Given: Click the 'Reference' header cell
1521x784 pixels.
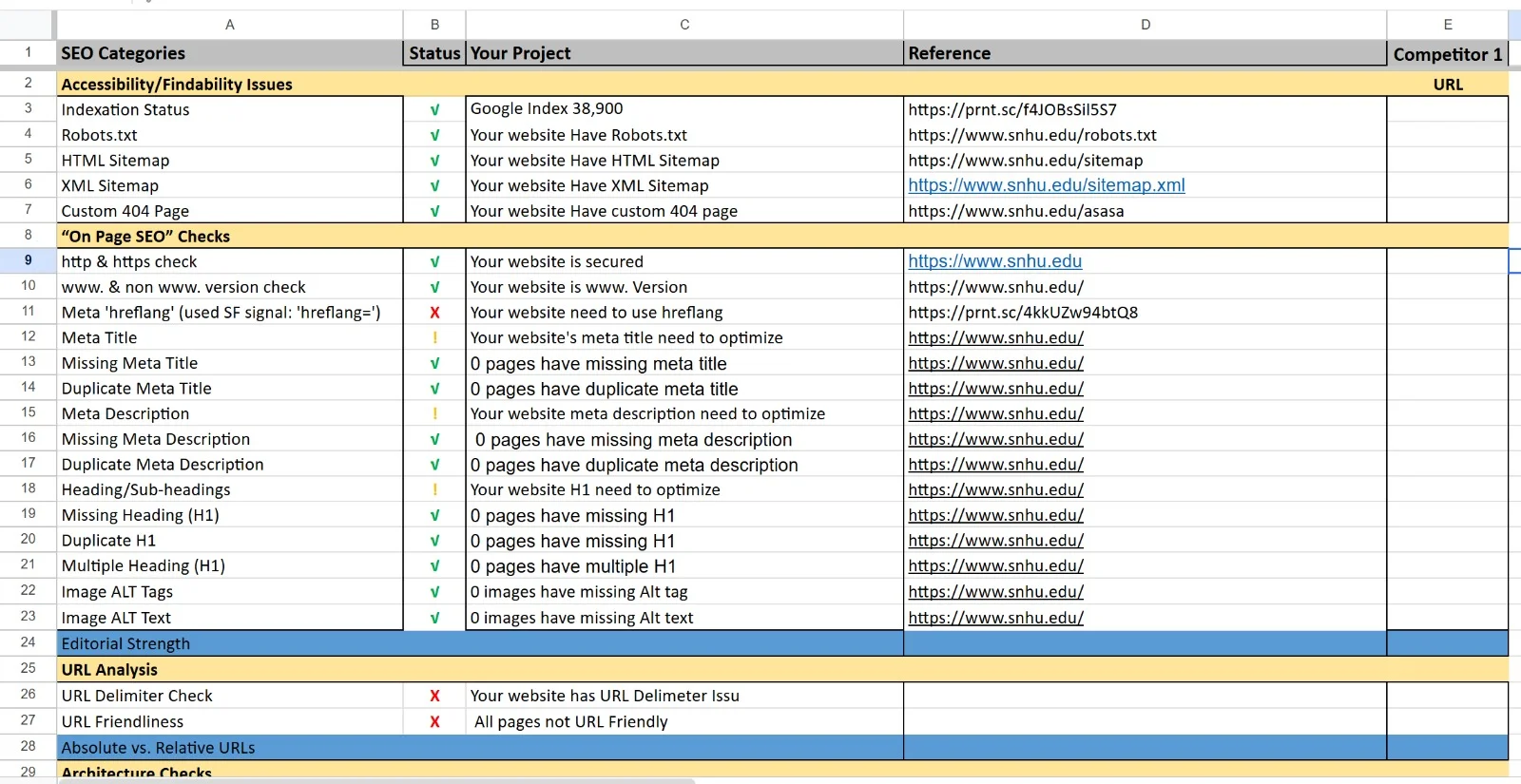Looking at the screenshot, I should coord(1146,53).
